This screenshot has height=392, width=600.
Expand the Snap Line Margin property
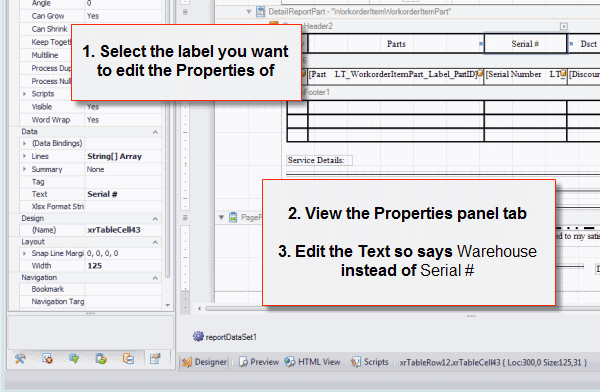point(24,253)
